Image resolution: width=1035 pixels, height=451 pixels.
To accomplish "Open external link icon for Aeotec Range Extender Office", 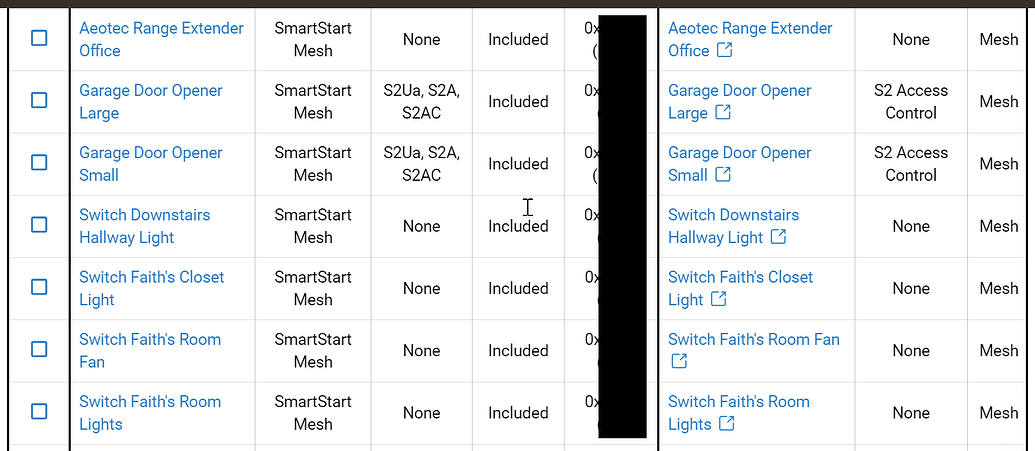I will point(724,50).
